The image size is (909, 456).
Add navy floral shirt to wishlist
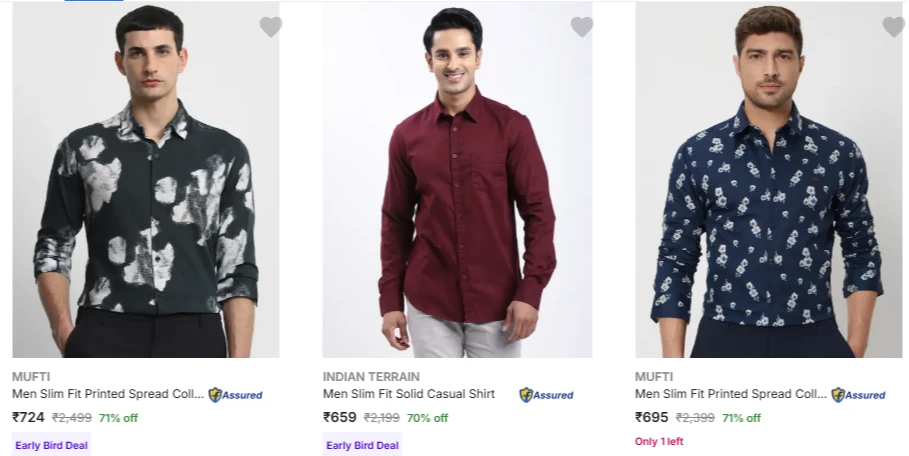(894, 27)
